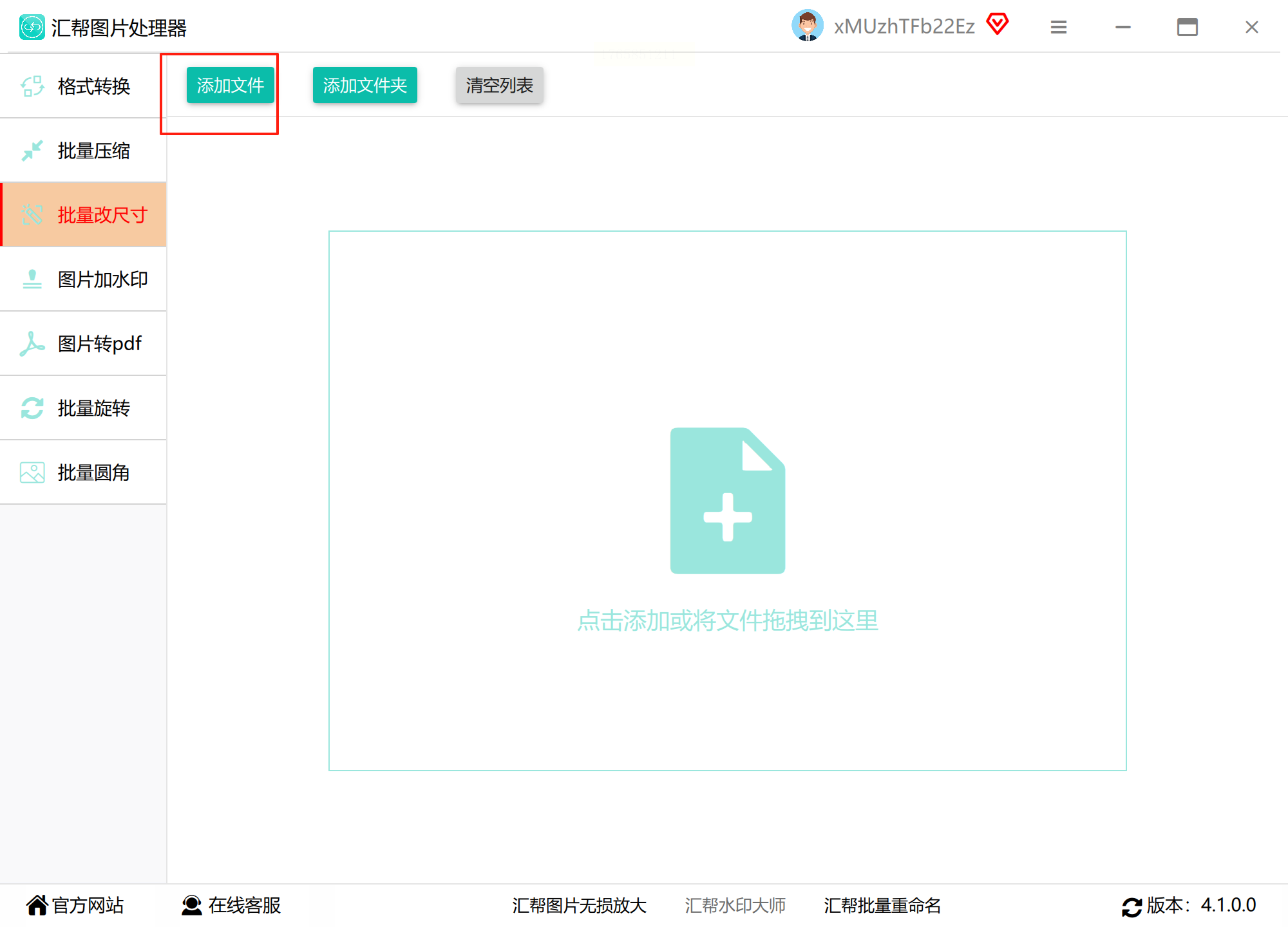
Task: Click the 清空列表 button
Action: (x=499, y=86)
